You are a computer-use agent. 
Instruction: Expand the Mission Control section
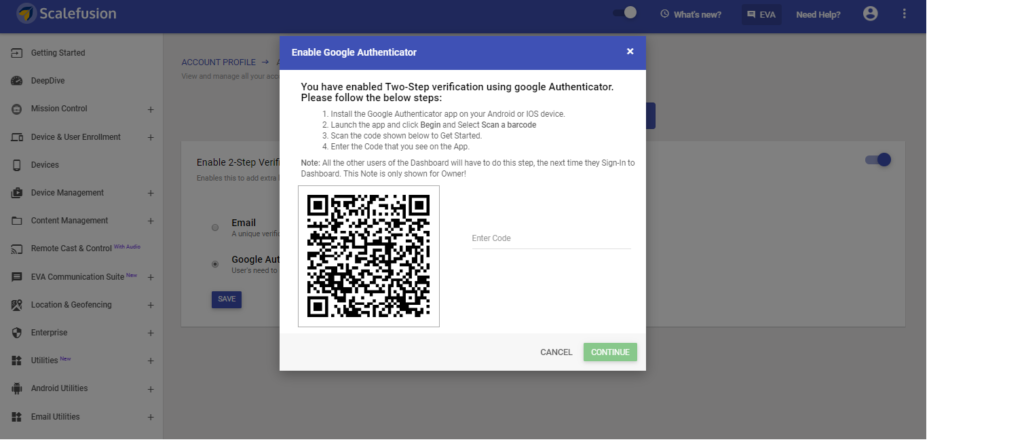coord(151,110)
